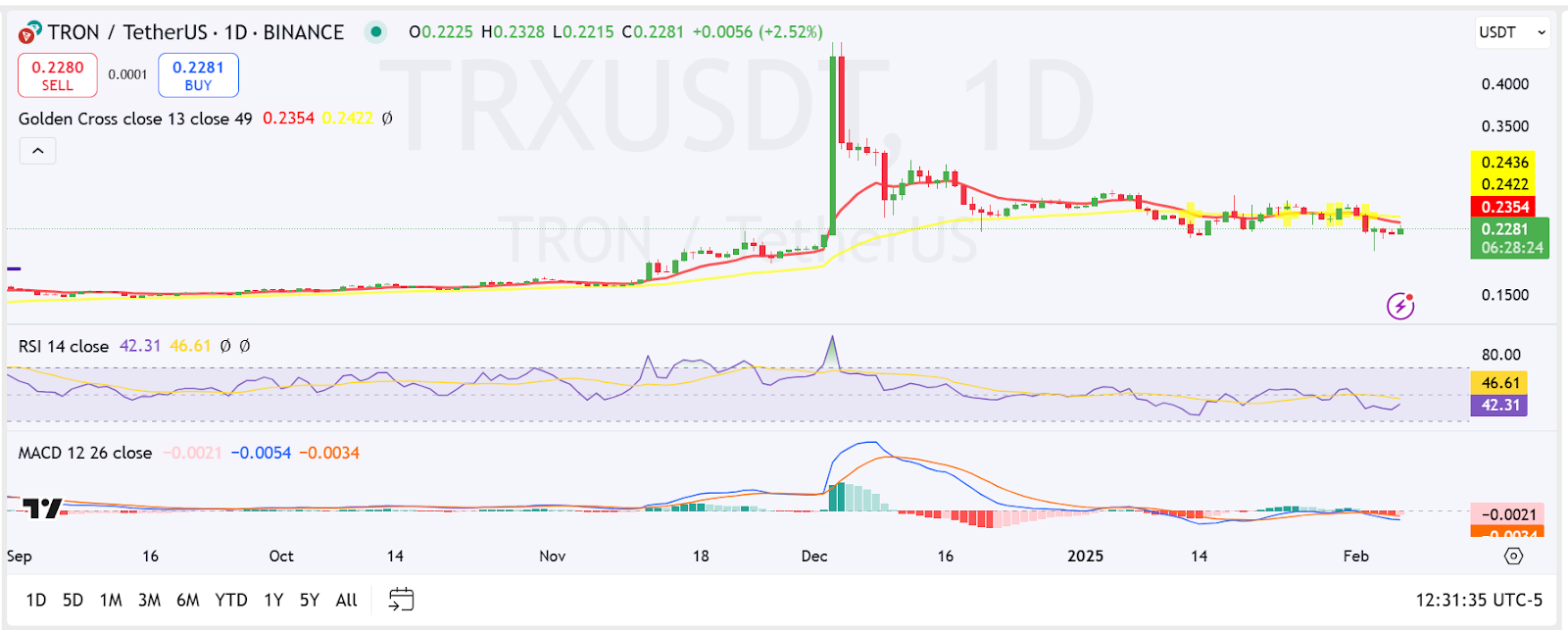
Task: Click the 80.00 RSI axis label
Action: click(x=1501, y=355)
